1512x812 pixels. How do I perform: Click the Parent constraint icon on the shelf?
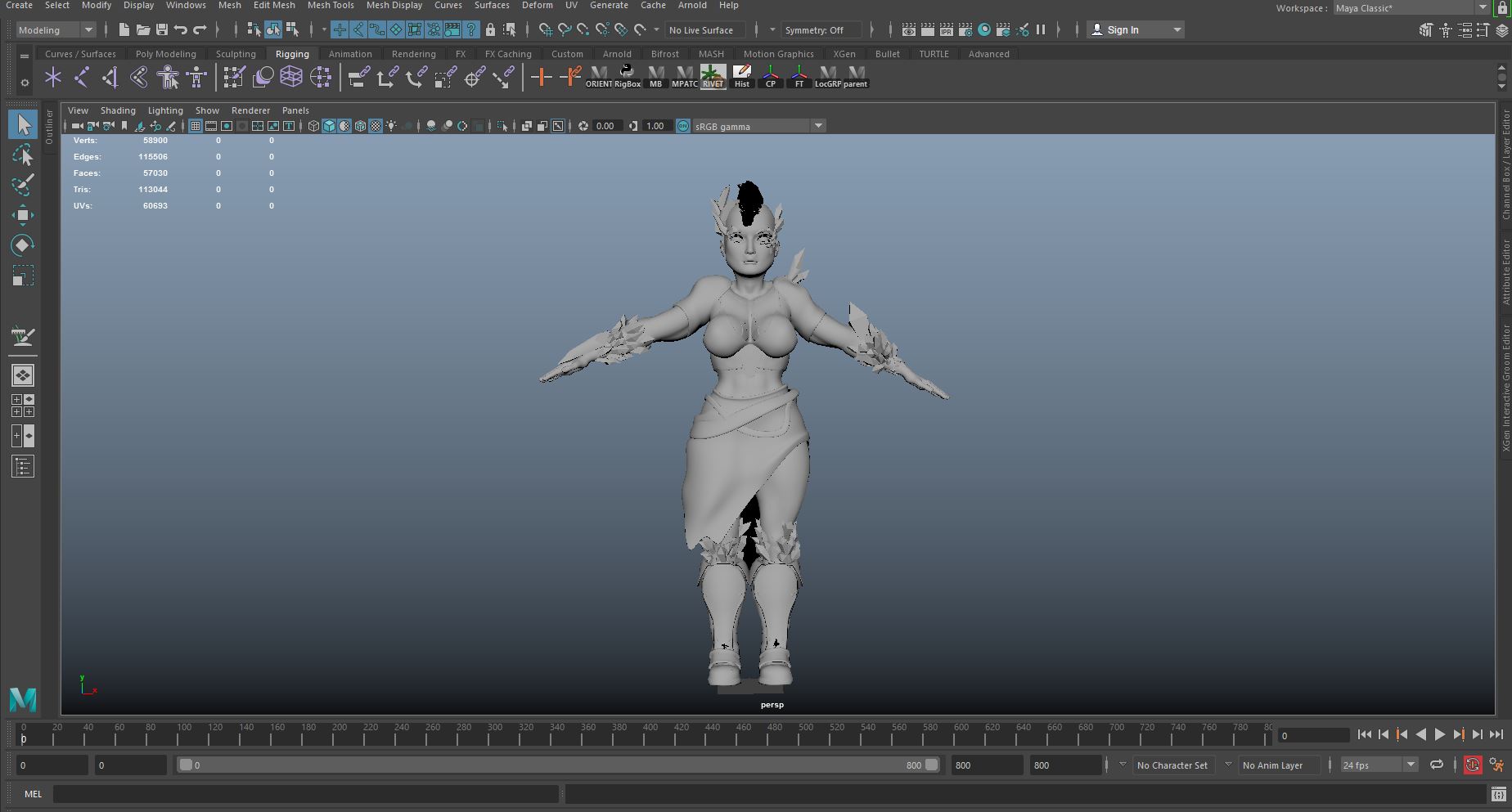358,78
